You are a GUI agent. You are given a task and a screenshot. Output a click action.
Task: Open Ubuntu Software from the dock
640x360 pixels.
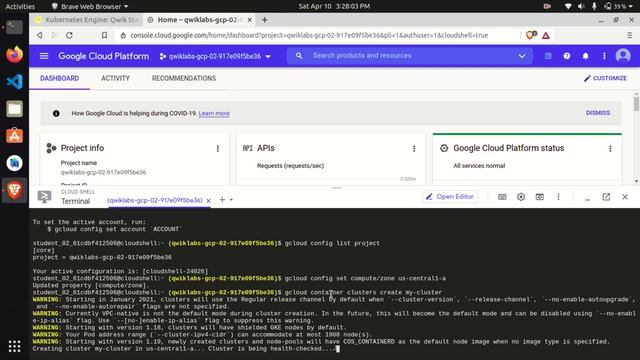pos(14,136)
